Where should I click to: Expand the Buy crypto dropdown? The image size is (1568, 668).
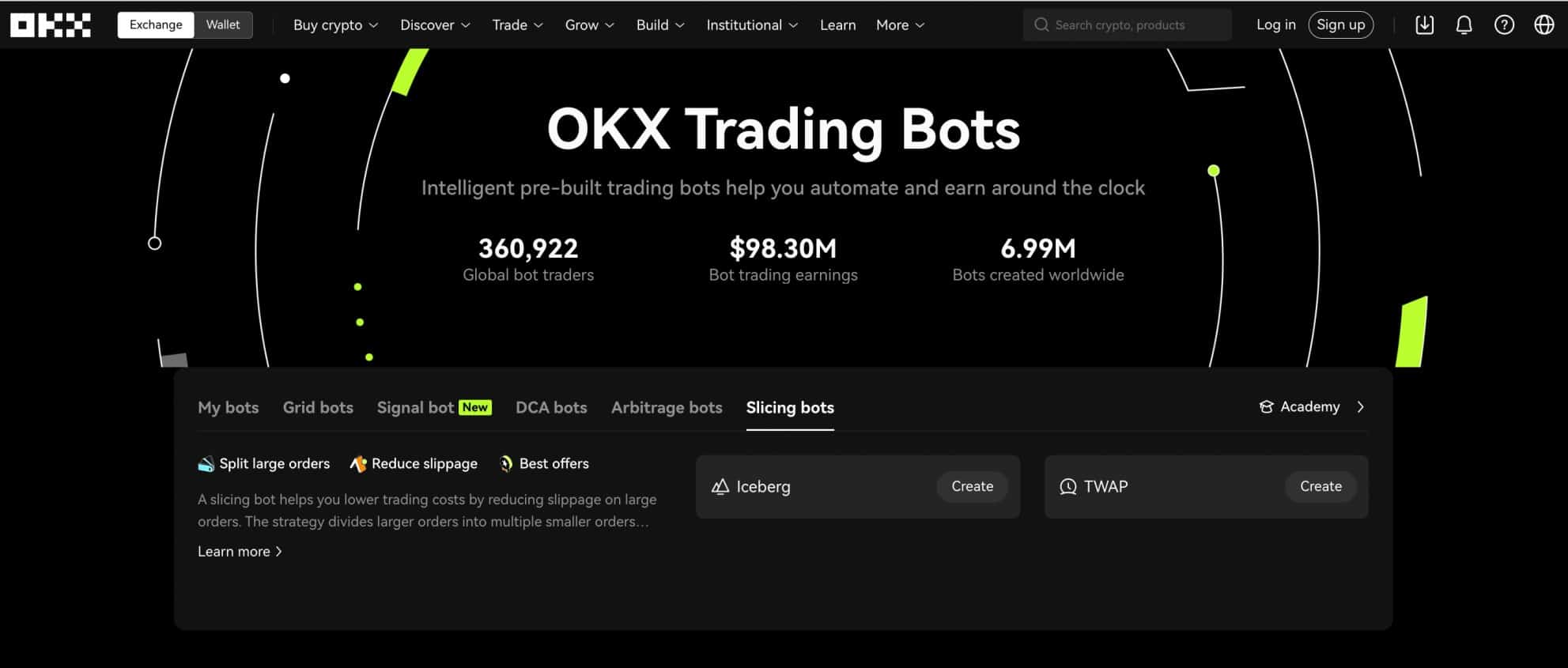[335, 25]
